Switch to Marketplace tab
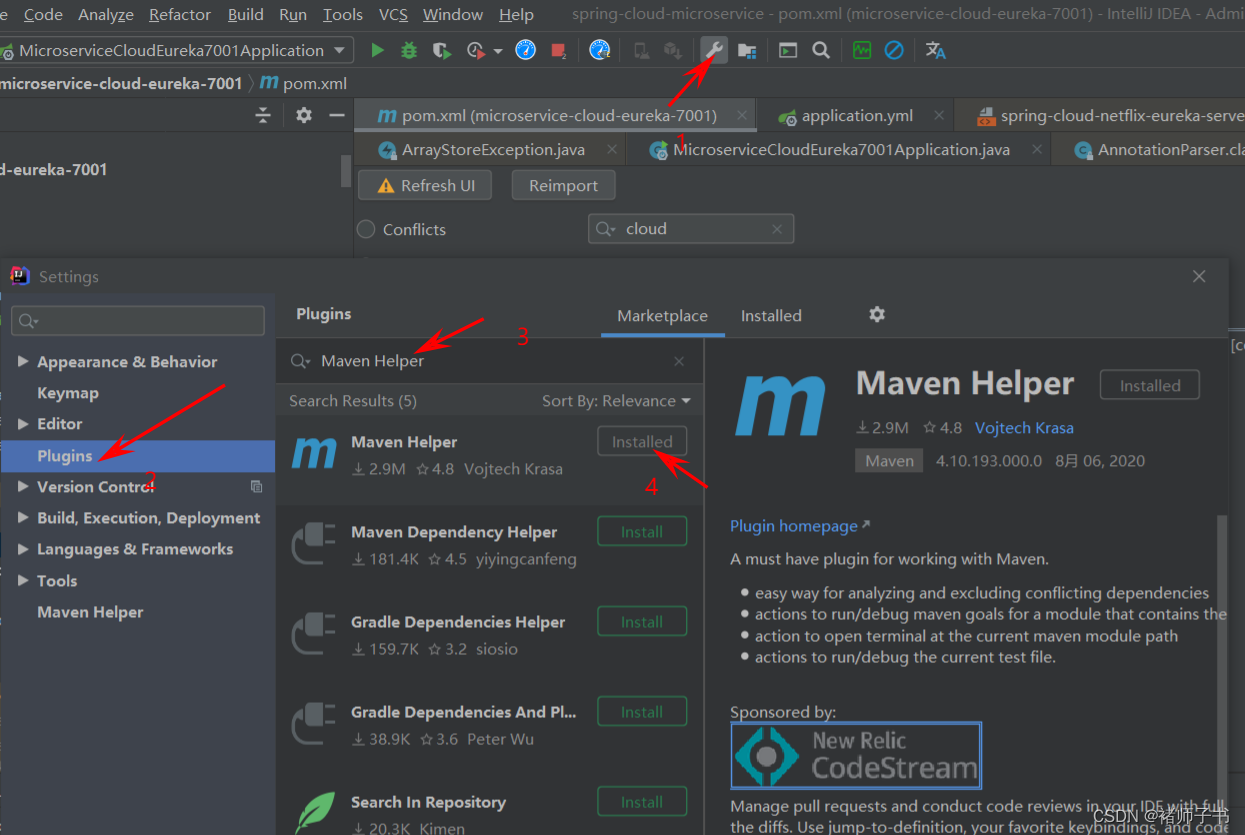1245x835 pixels. (662, 315)
